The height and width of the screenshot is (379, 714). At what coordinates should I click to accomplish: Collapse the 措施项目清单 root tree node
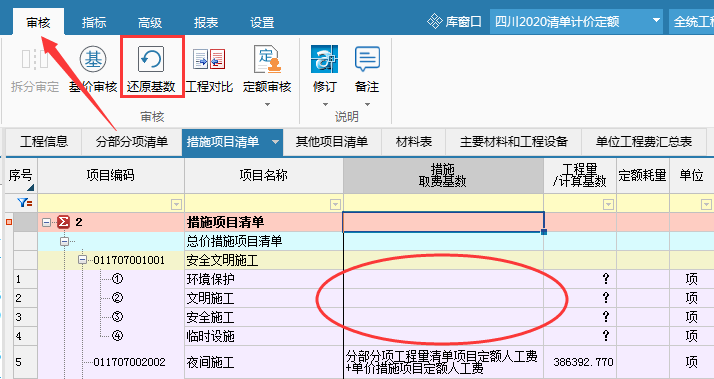pos(46,222)
